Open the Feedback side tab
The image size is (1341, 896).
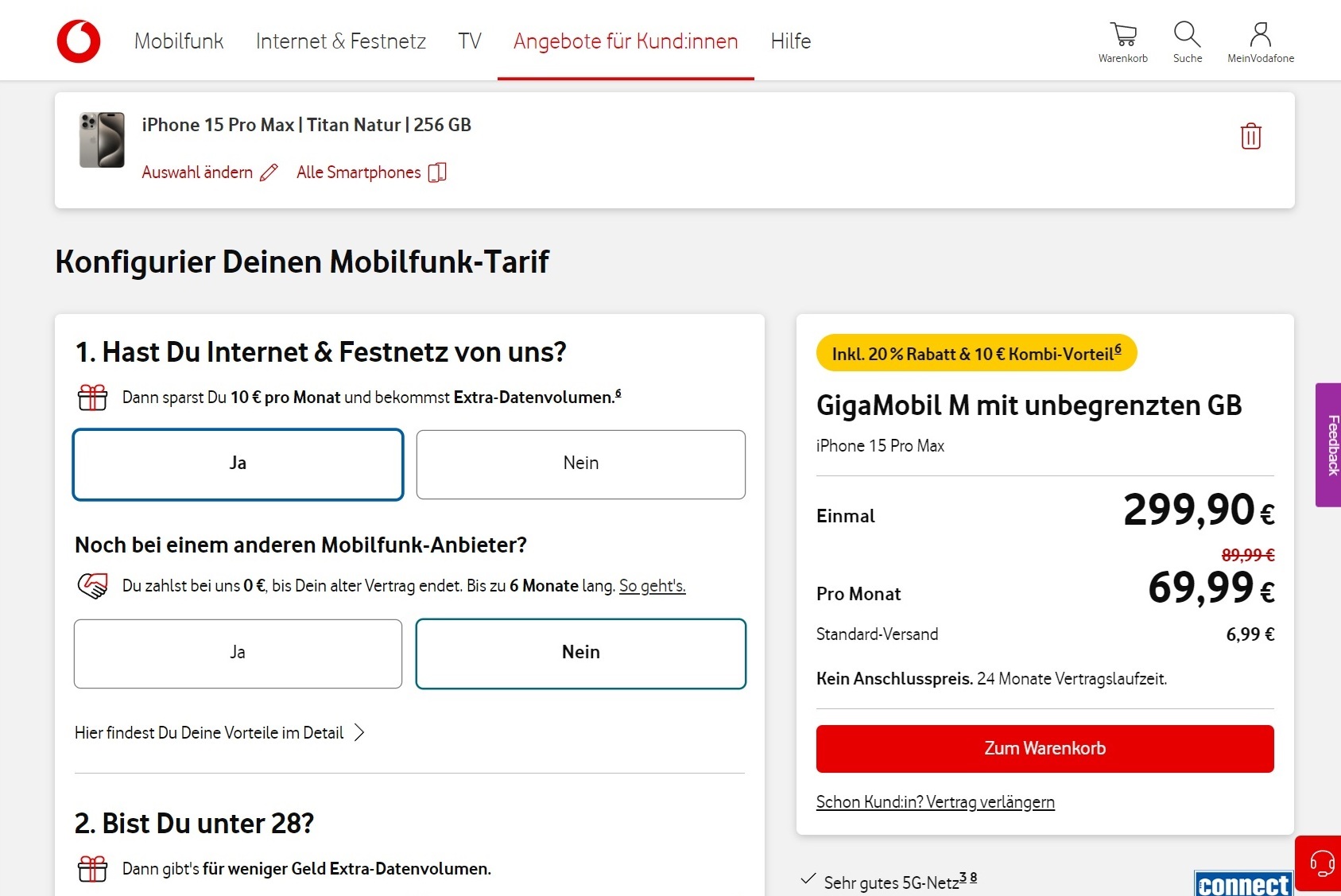[x=1328, y=445]
